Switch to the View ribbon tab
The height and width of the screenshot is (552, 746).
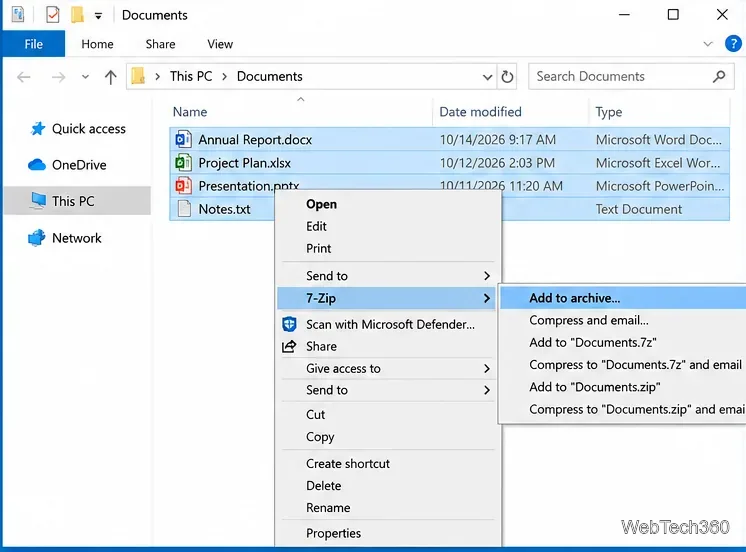(x=220, y=44)
